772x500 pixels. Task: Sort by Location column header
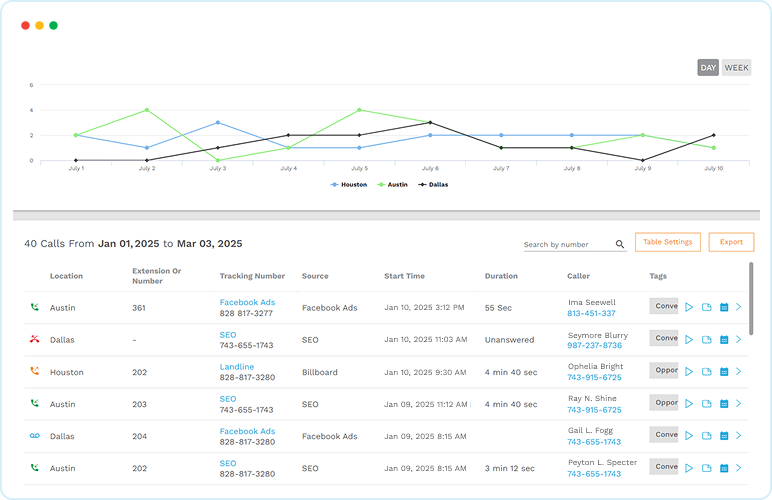pos(66,276)
